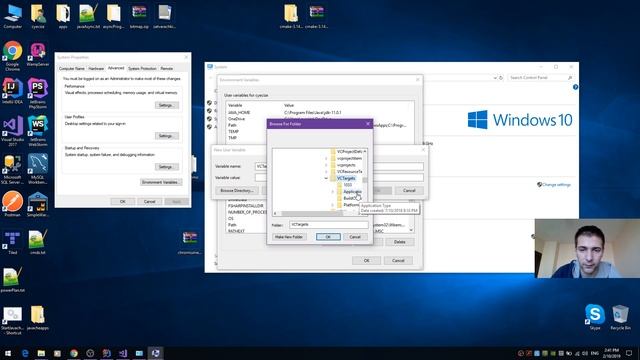
Task: Click OK in System Properties dialog
Action: pos(122,202)
